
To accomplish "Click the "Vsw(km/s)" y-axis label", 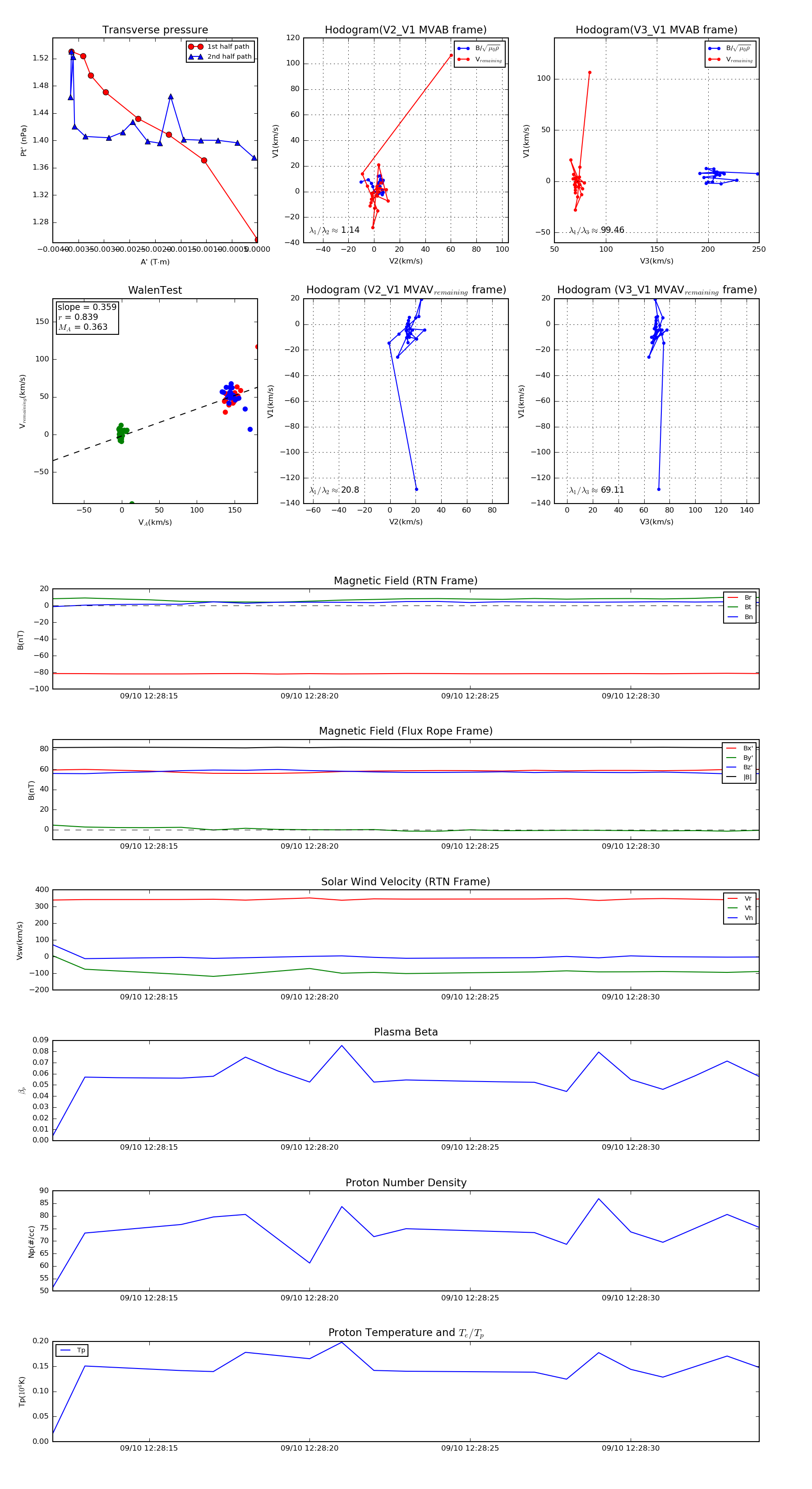I will click(20, 940).
